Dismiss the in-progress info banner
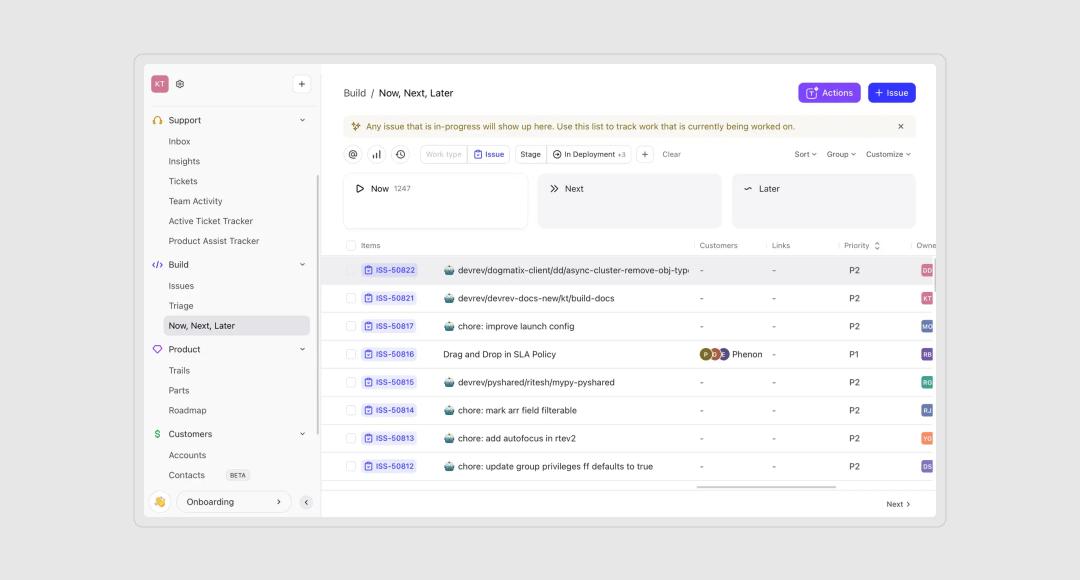This screenshot has height=580, width=1080. coord(900,126)
